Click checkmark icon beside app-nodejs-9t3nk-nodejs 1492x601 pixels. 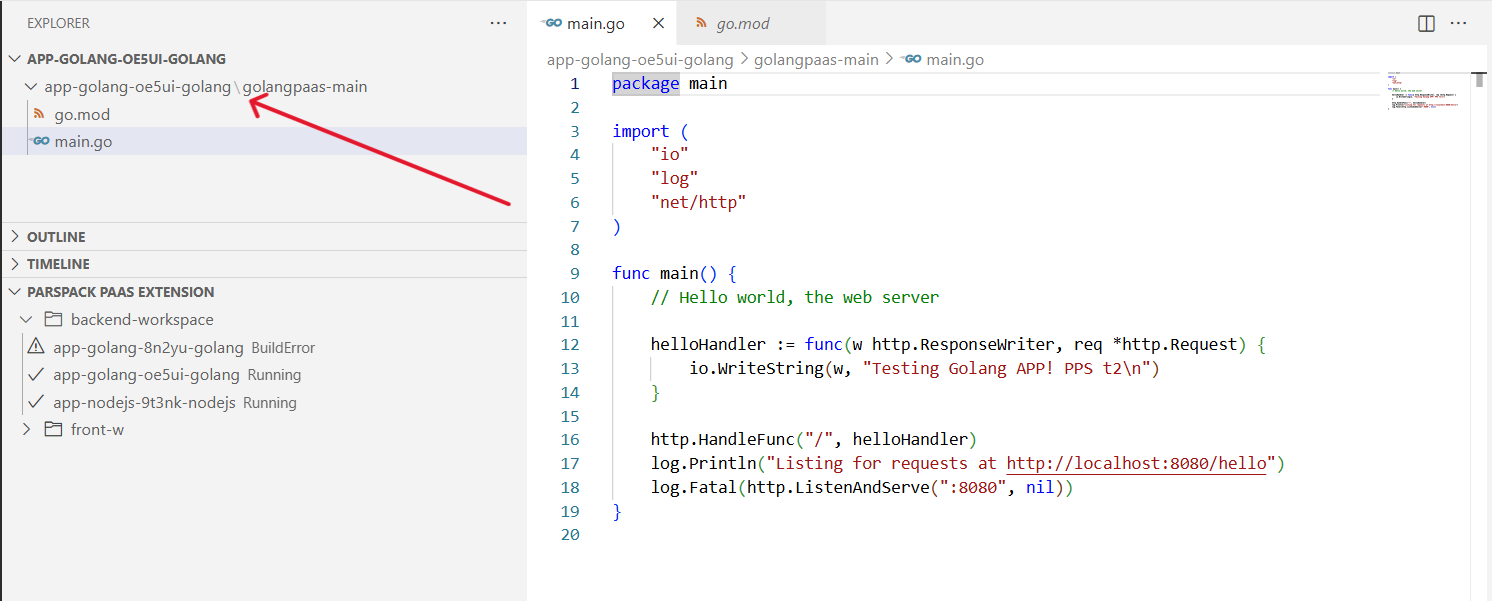[x=36, y=402]
